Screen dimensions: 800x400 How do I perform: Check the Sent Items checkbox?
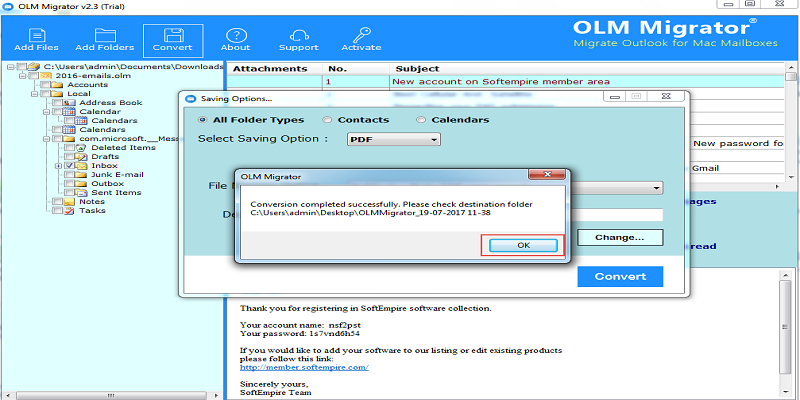69,193
